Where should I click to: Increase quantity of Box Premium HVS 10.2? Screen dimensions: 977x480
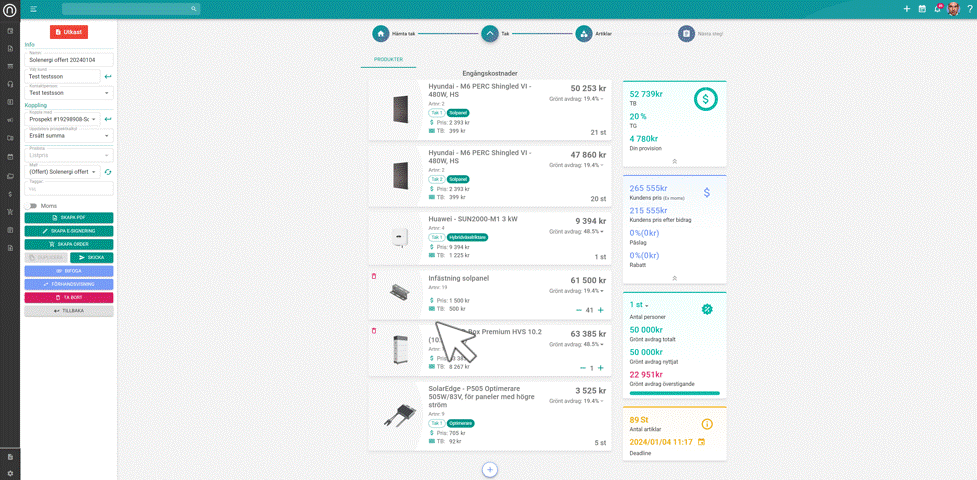tap(601, 368)
